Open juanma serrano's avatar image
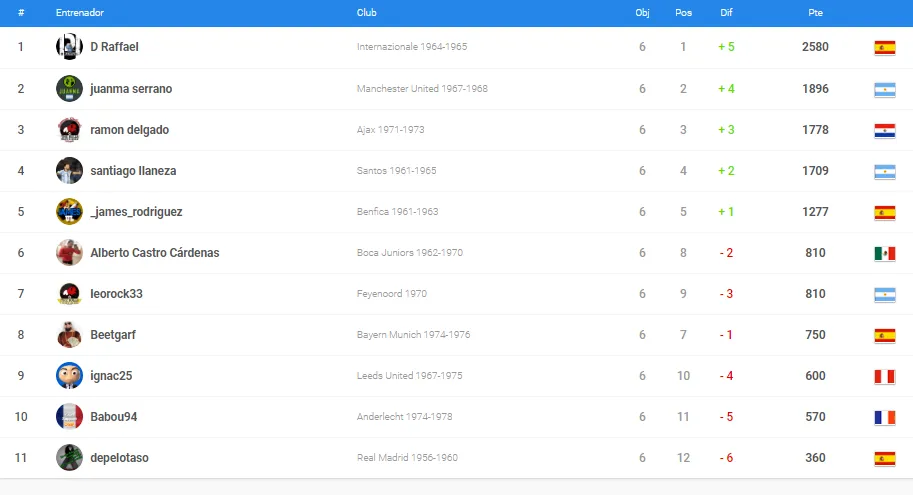The height and width of the screenshot is (495, 913). coord(69,89)
